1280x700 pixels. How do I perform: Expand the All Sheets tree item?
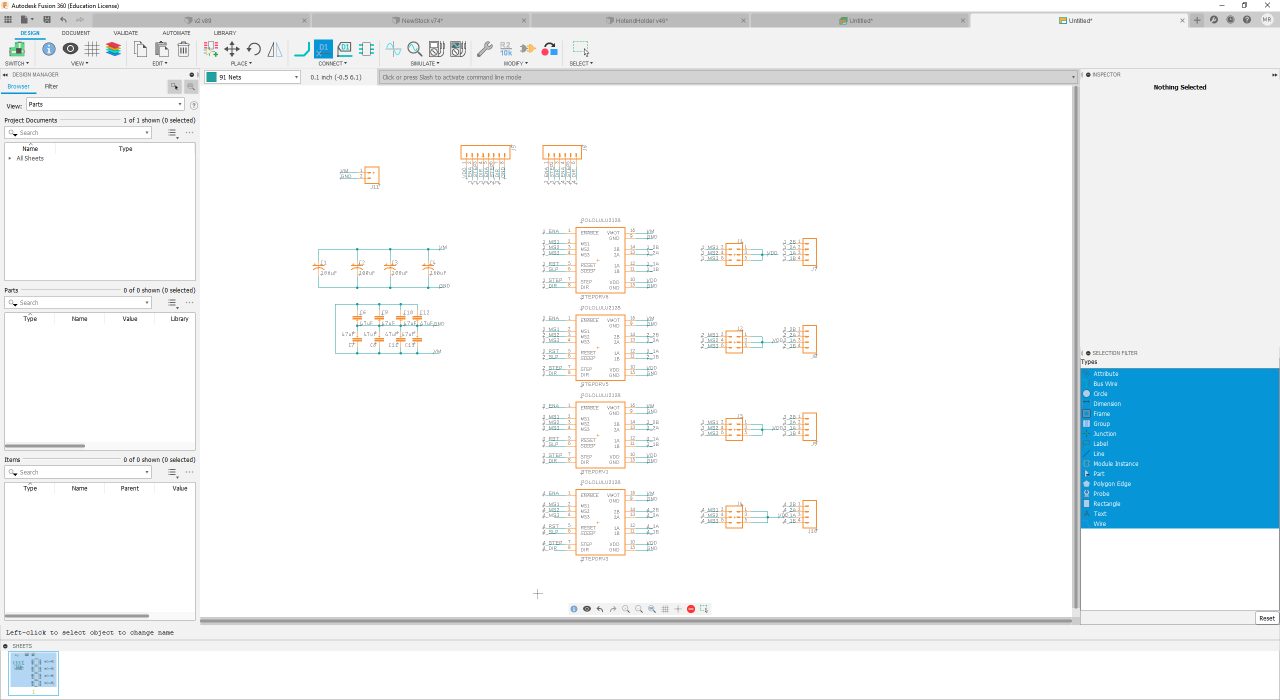click(x=10, y=158)
